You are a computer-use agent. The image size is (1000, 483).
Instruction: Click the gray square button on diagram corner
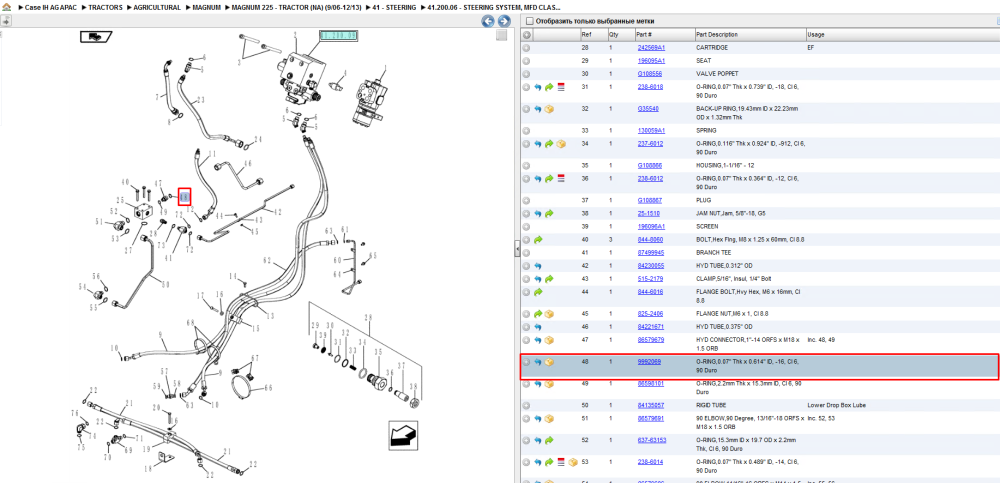502,35
